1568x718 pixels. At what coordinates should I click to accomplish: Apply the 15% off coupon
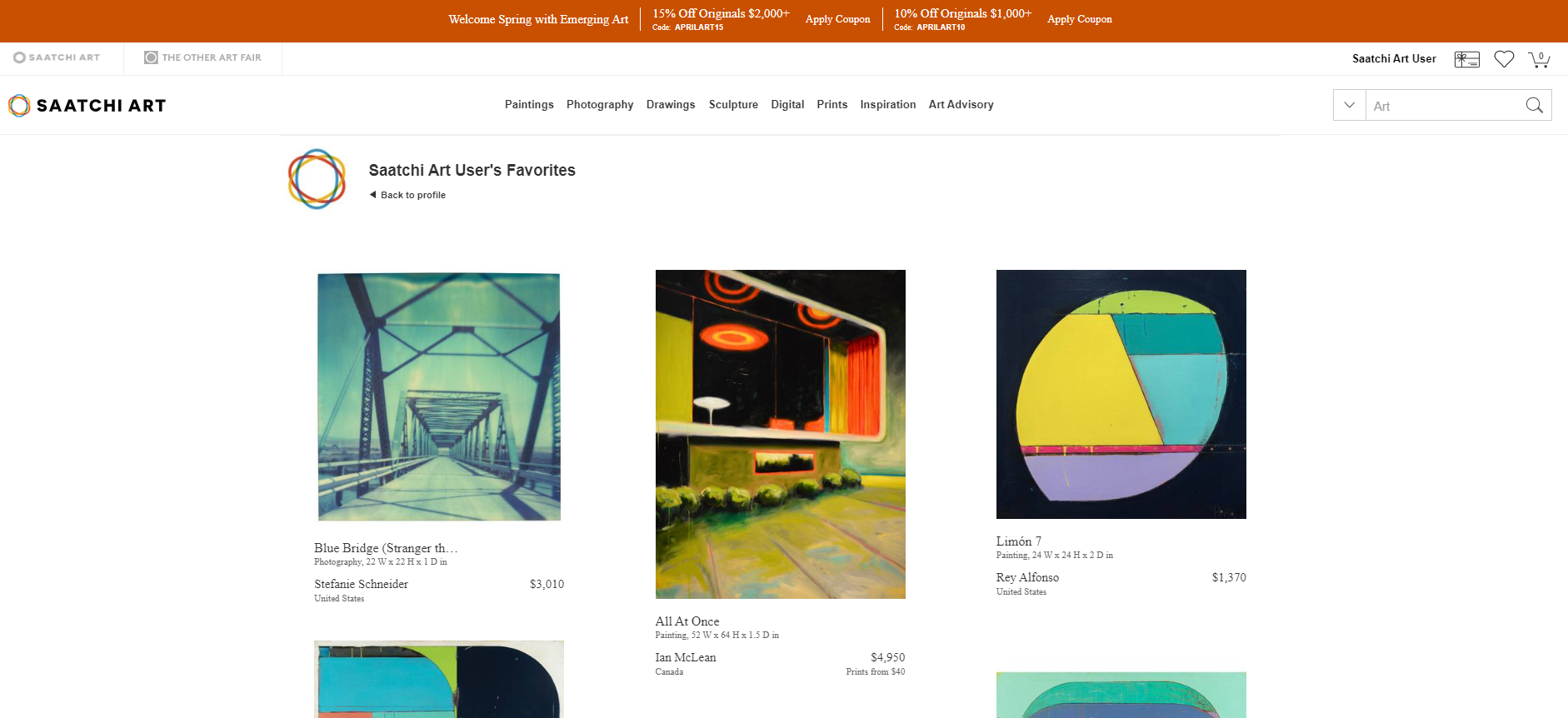click(x=837, y=19)
